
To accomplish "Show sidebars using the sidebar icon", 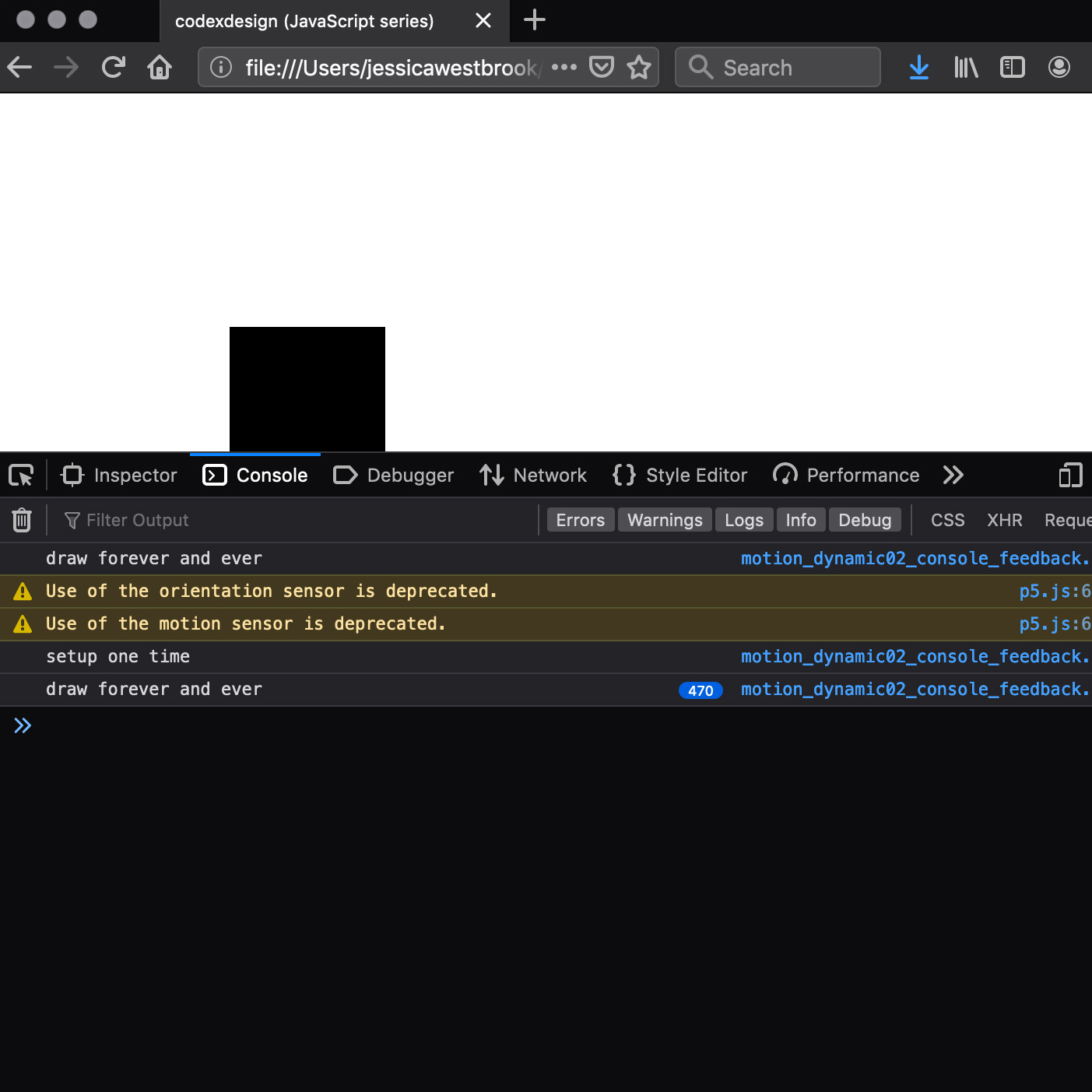I will tap(1012, 68).
